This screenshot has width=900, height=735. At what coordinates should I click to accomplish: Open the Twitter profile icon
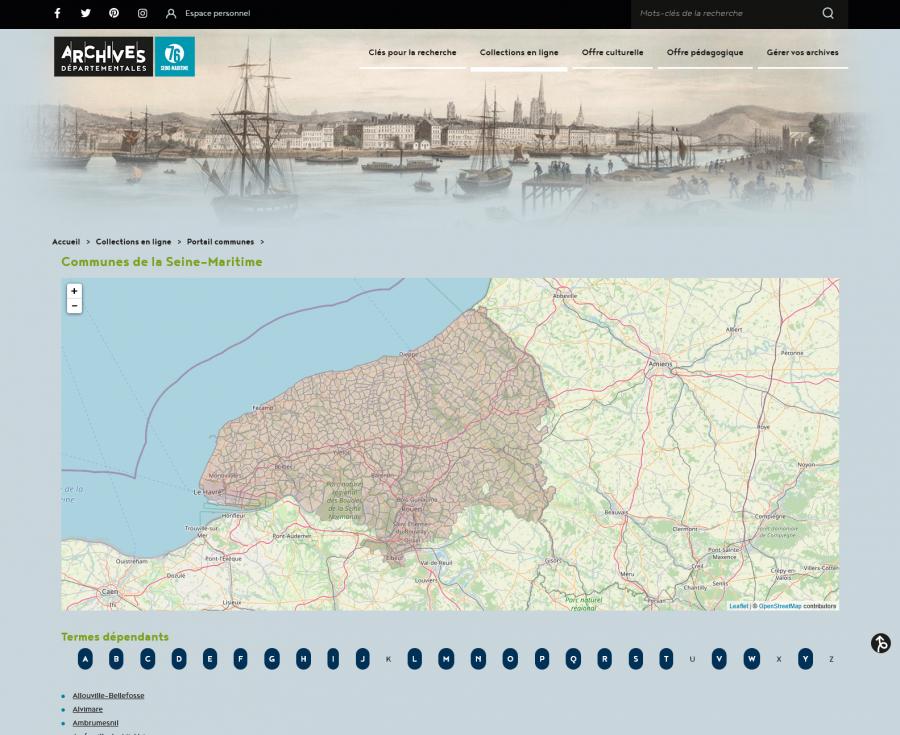pyautogui.click(x=86, y=13)
